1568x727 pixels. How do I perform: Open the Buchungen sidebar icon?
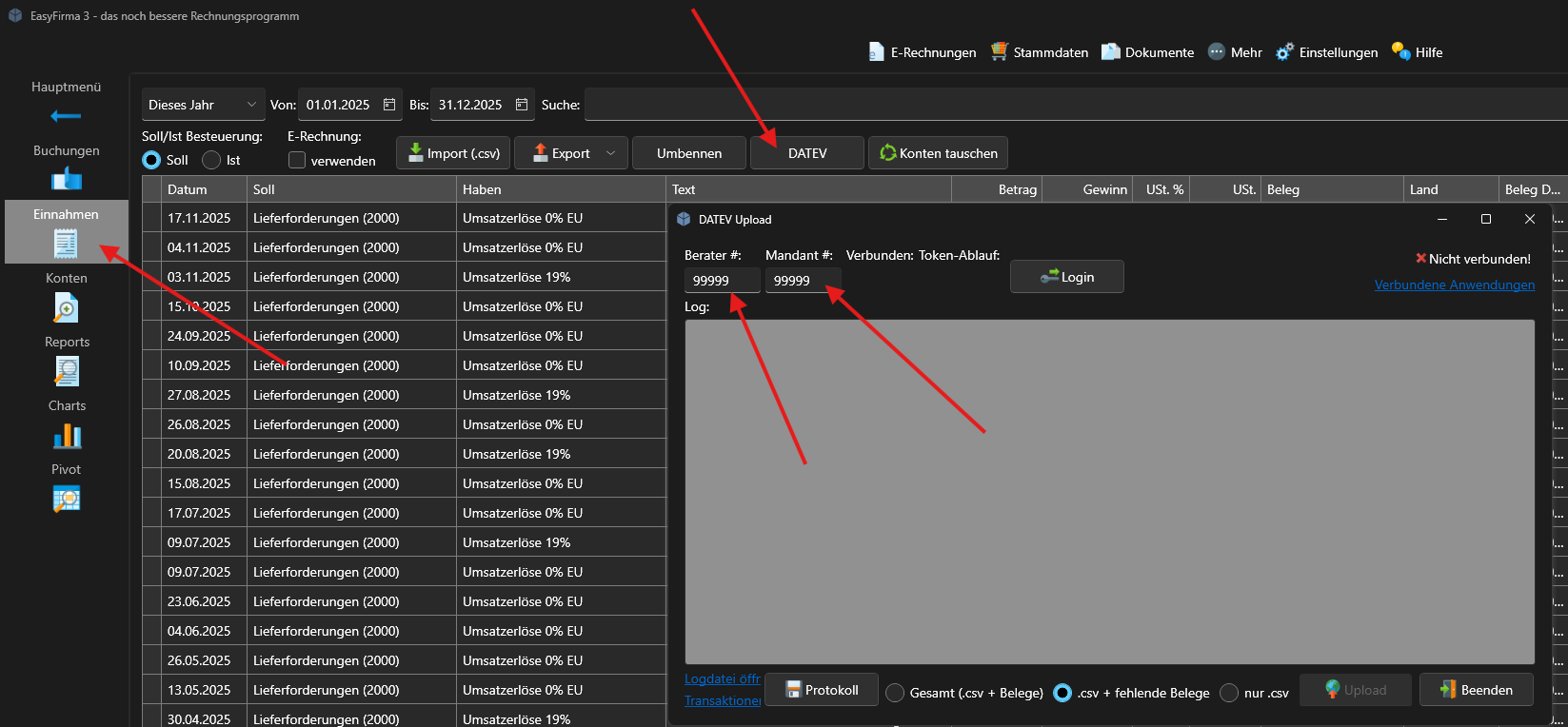pos(66,178)
